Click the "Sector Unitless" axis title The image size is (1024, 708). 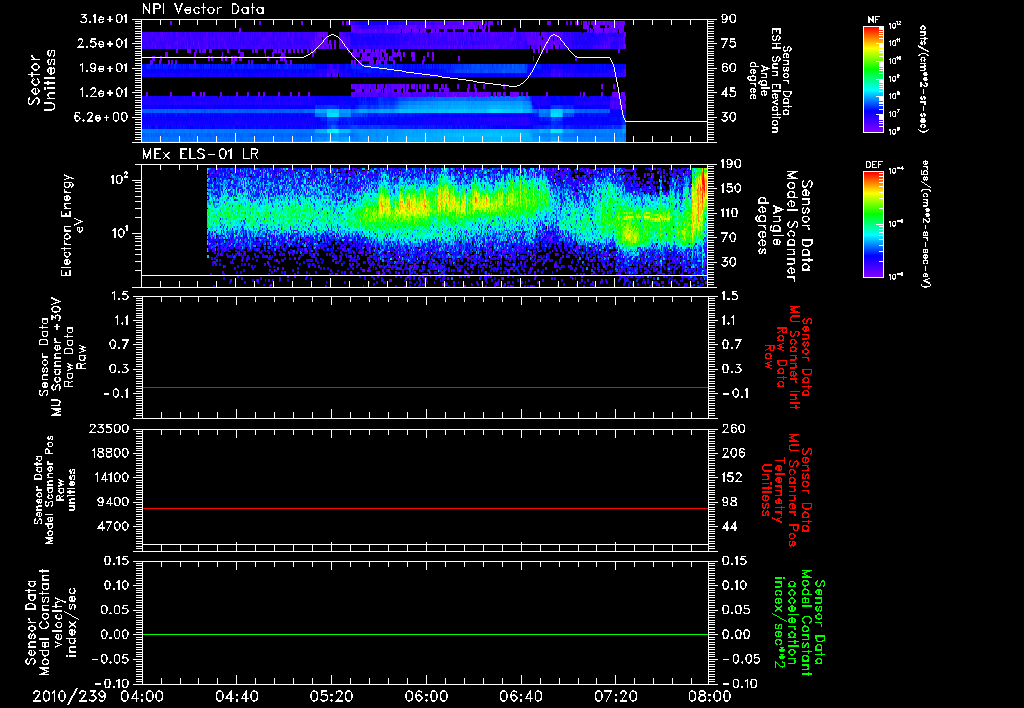tap(42, 80)
